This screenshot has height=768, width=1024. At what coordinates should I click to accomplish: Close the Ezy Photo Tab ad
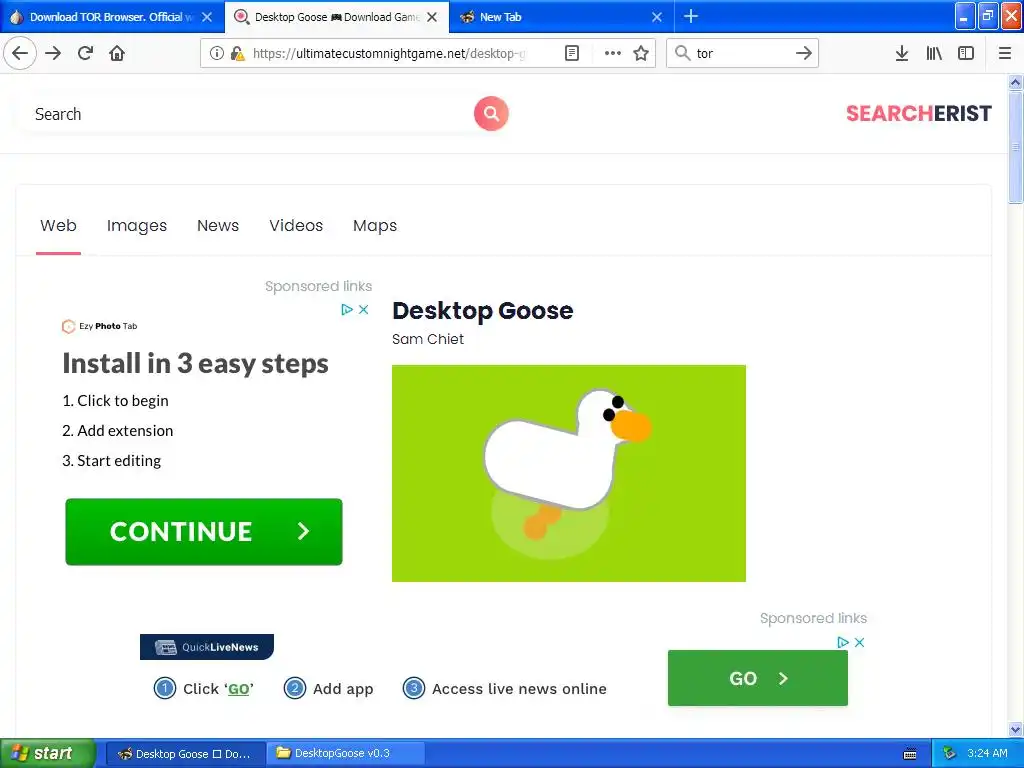coord(364,310)
